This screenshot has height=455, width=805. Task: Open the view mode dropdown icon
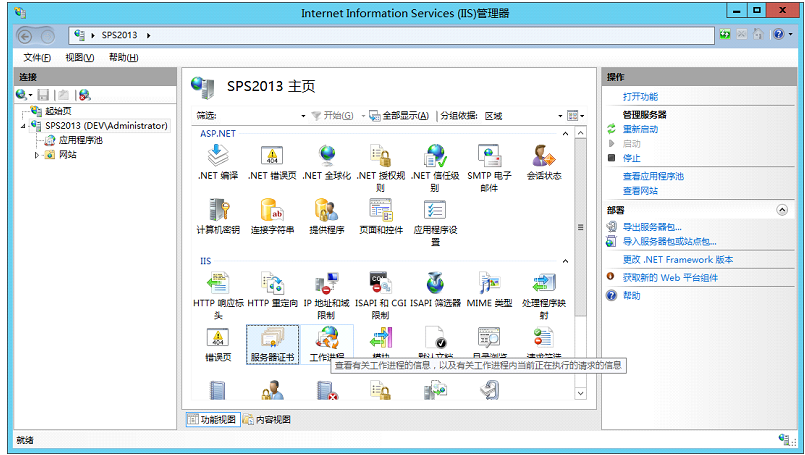(x=576, y=116)
